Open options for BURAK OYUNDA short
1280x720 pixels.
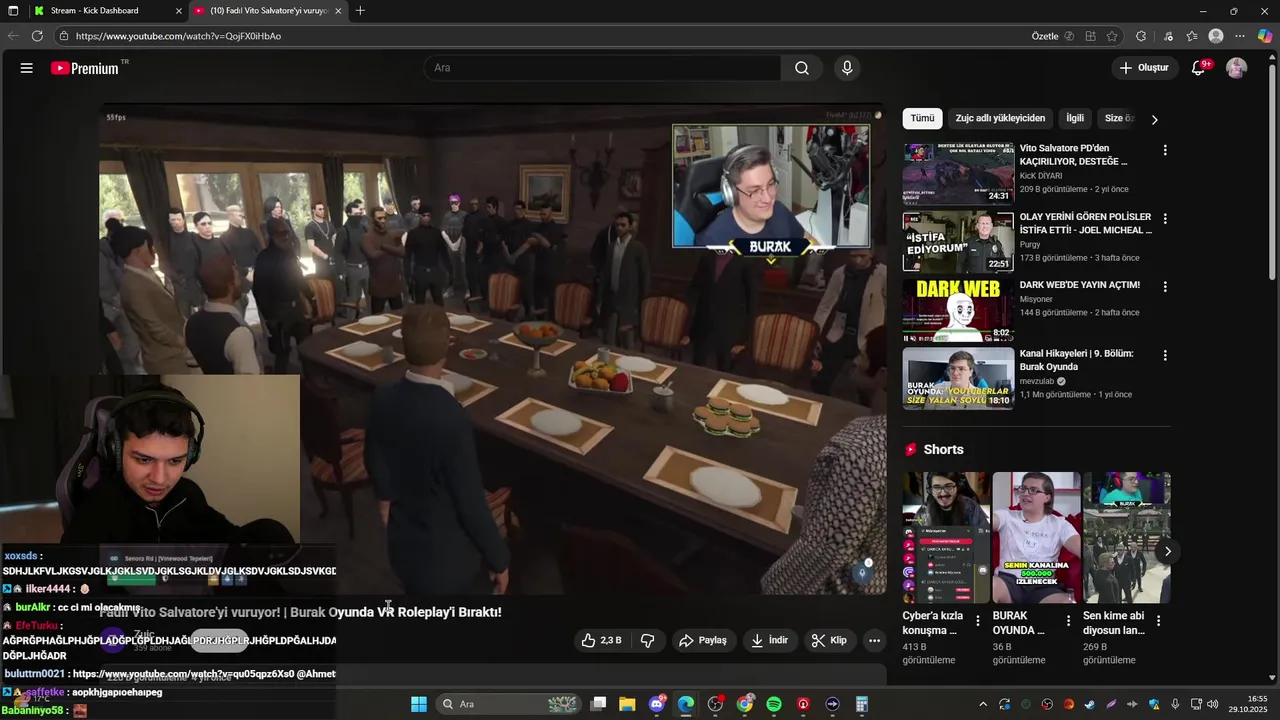pos(1068,620)
